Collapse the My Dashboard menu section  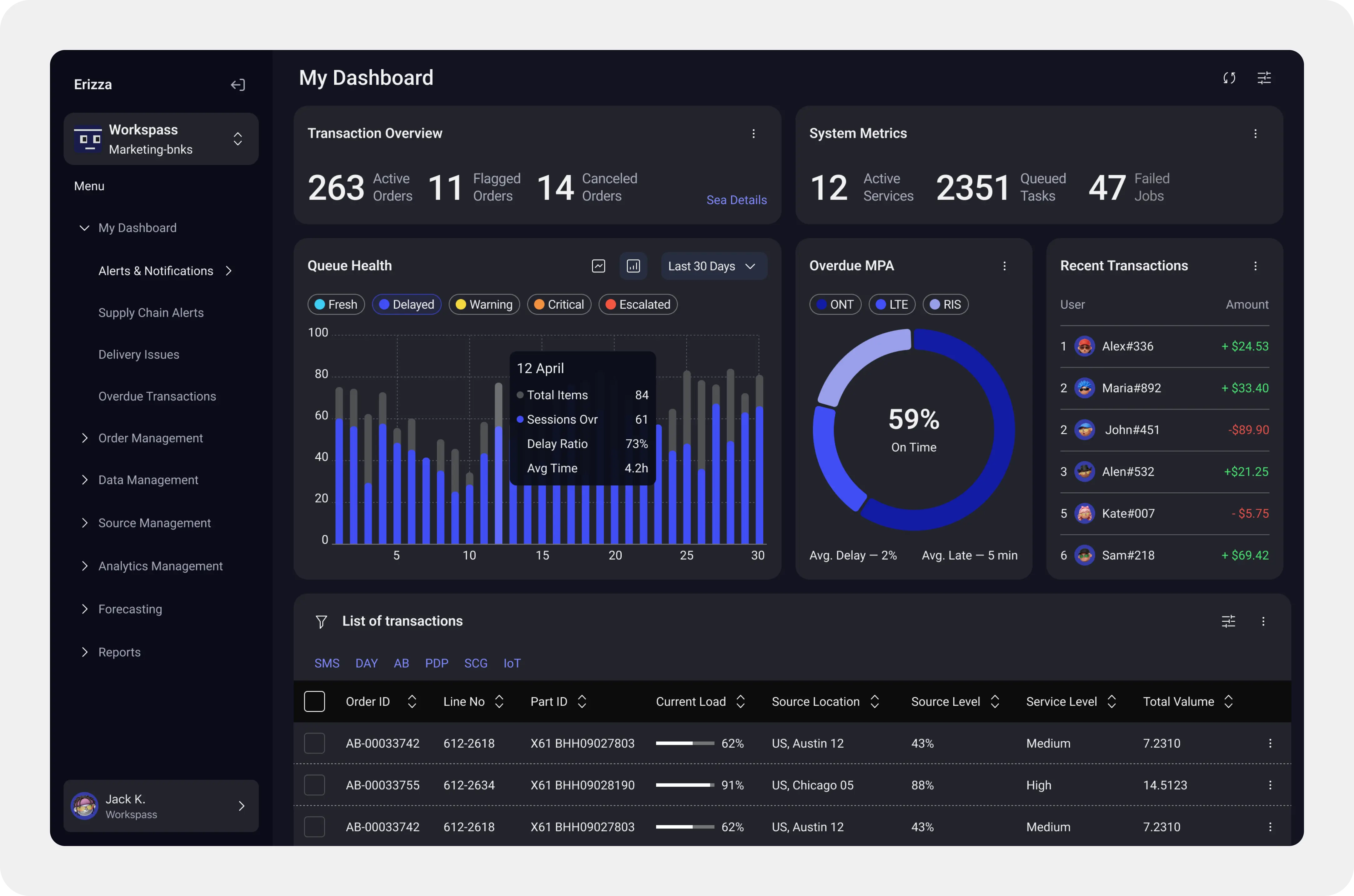(84, 228)
